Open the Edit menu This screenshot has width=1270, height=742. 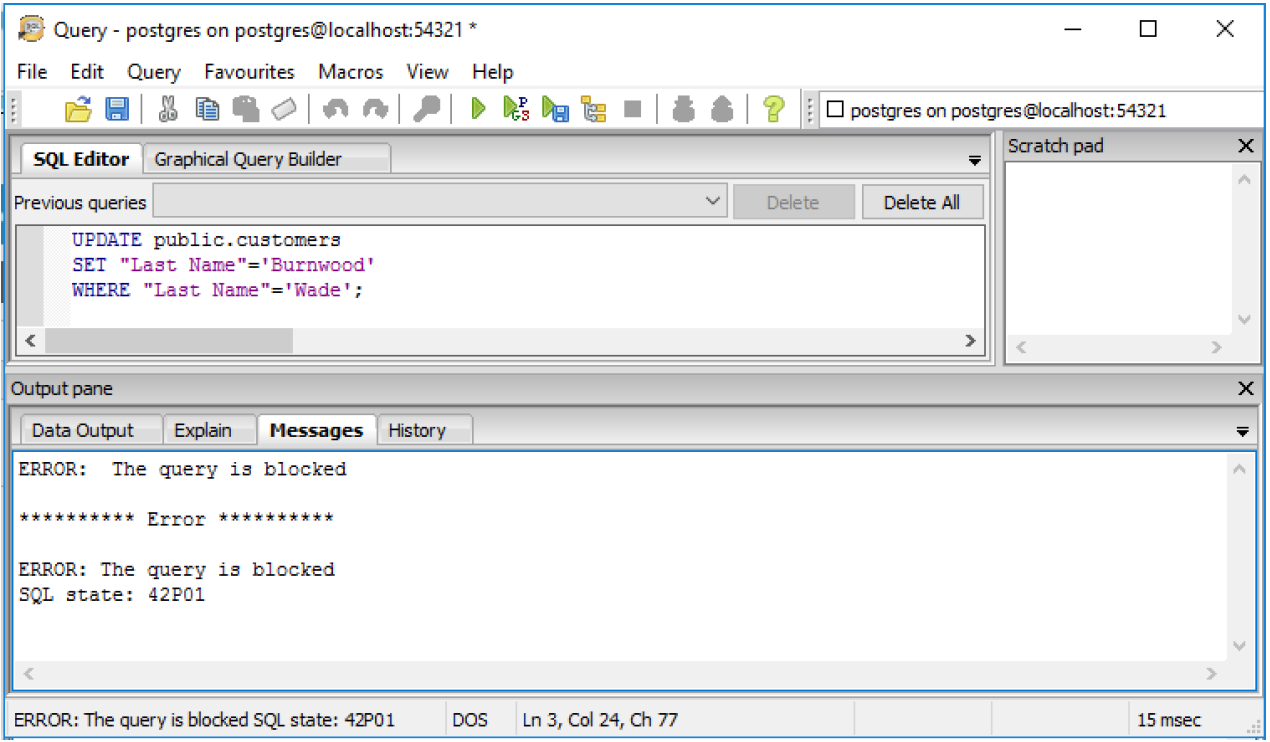[x=87, y=72]
